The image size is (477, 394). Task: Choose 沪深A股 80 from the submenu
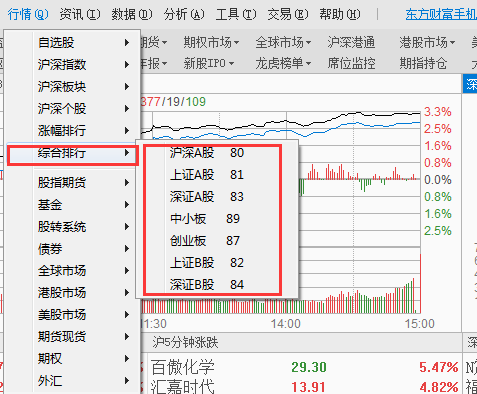coord(207,153)
